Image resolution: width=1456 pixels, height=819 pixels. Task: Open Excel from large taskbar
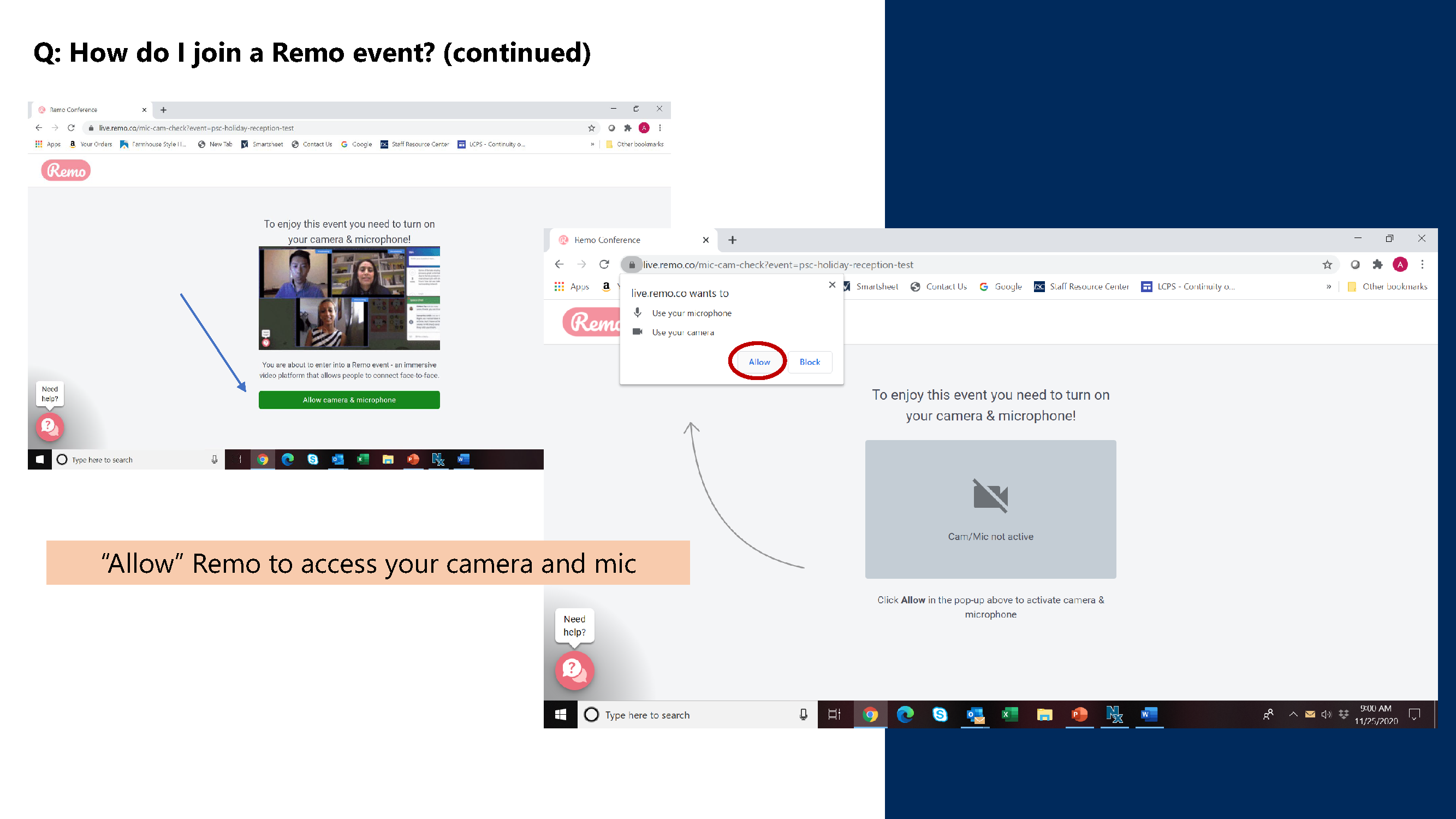[x=1009, y=715]
